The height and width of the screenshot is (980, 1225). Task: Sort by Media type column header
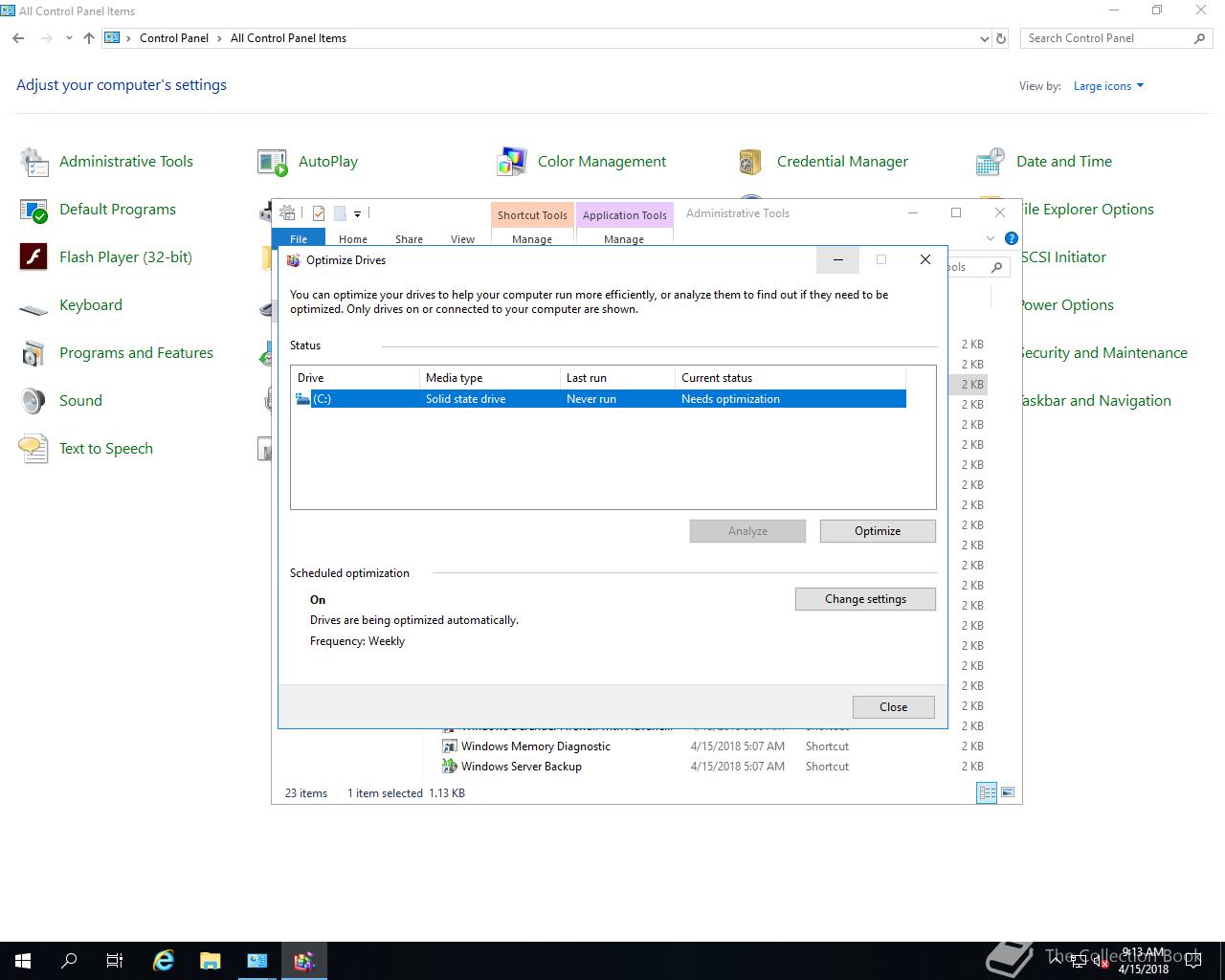[x=490, y=378]
